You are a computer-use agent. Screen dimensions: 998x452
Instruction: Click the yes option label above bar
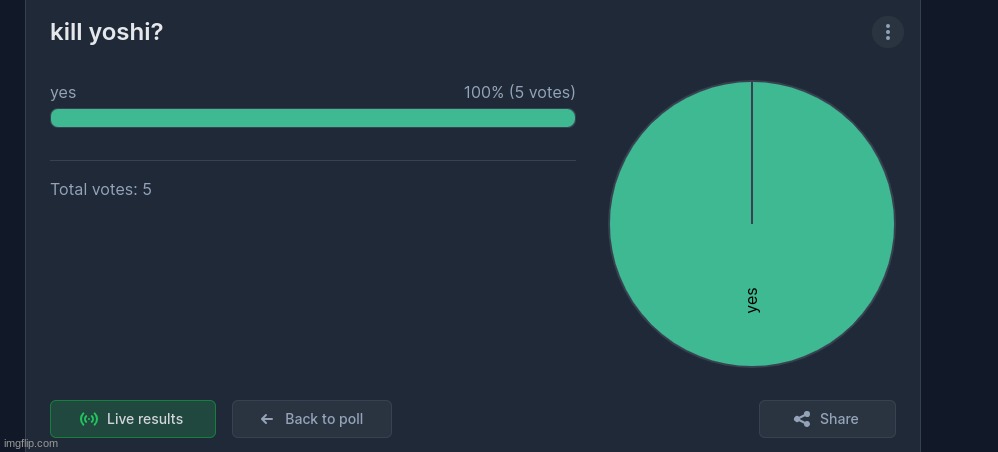click(63, 93)
